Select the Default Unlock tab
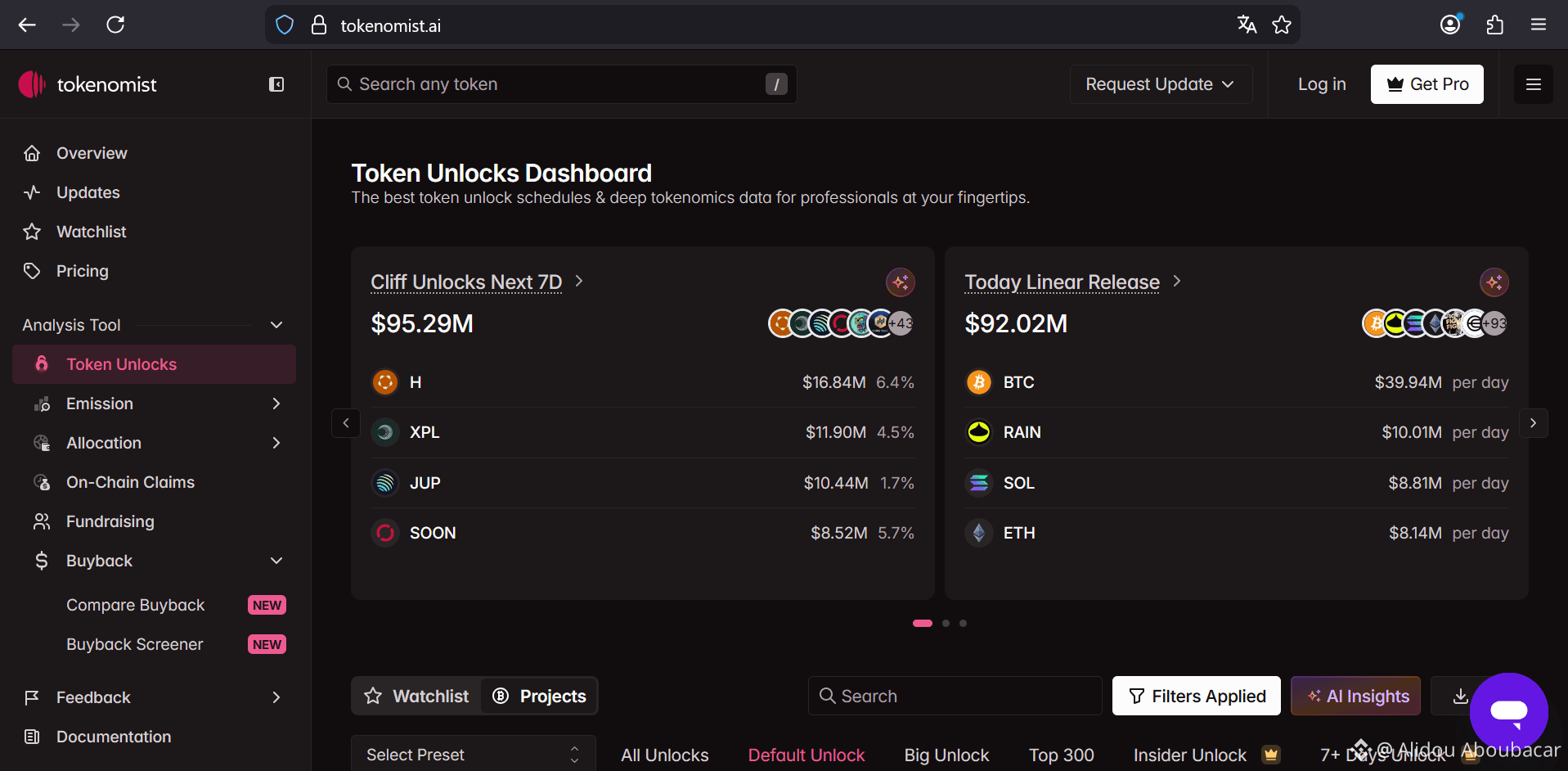 click(806, 755)
